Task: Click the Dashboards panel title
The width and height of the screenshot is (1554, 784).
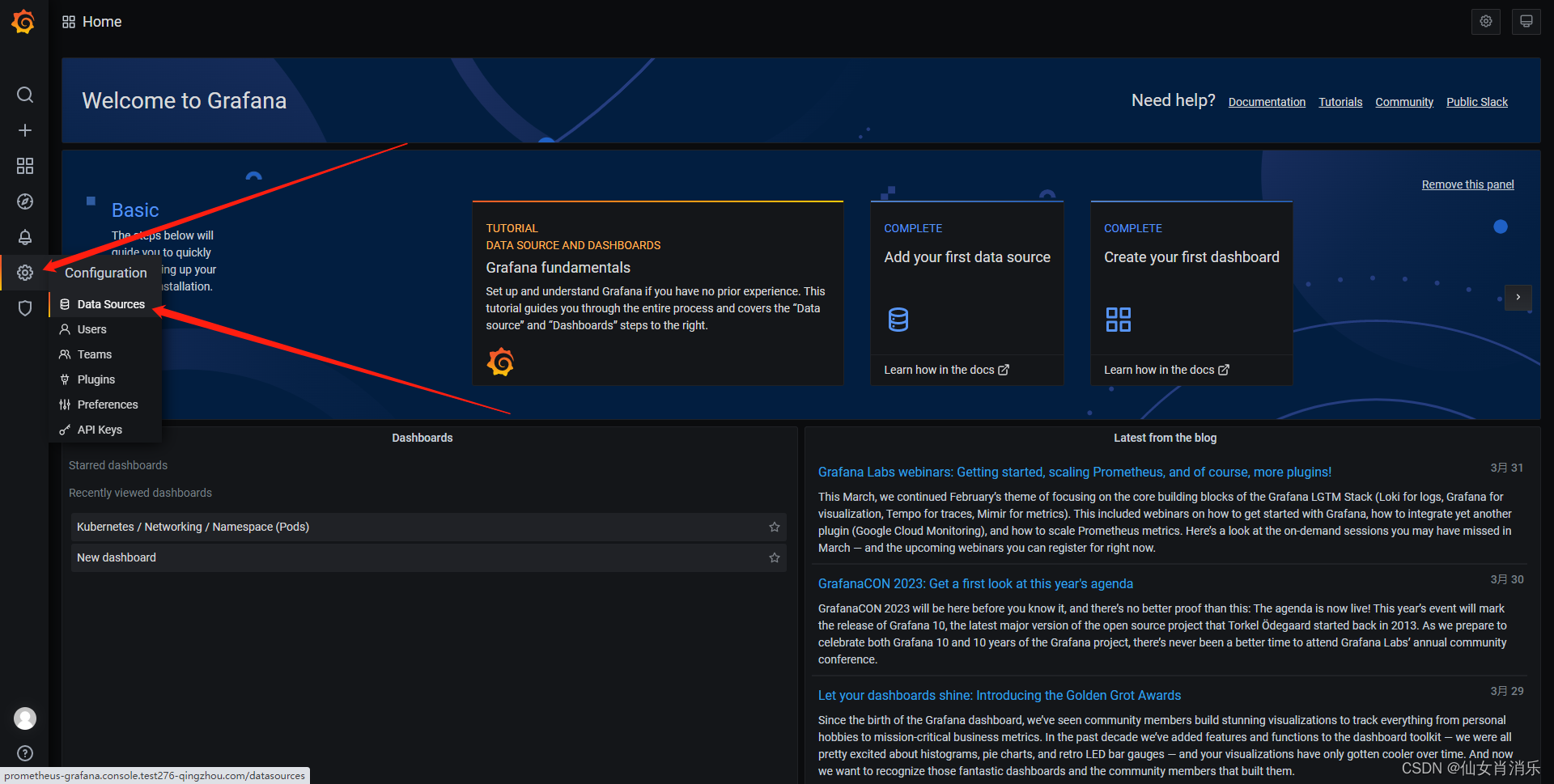Action: coord(422,438)
